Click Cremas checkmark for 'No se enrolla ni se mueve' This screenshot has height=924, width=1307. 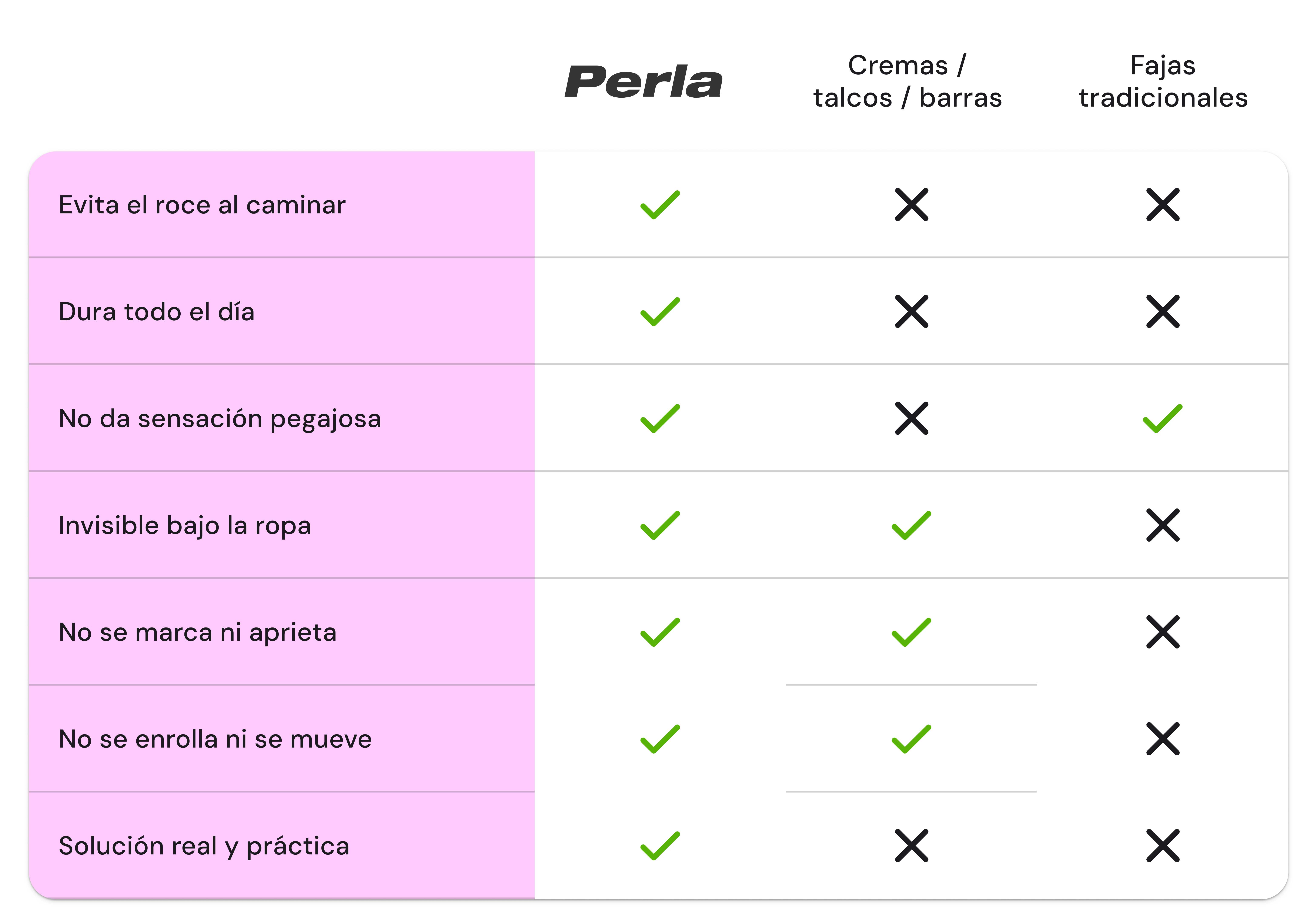911,739
